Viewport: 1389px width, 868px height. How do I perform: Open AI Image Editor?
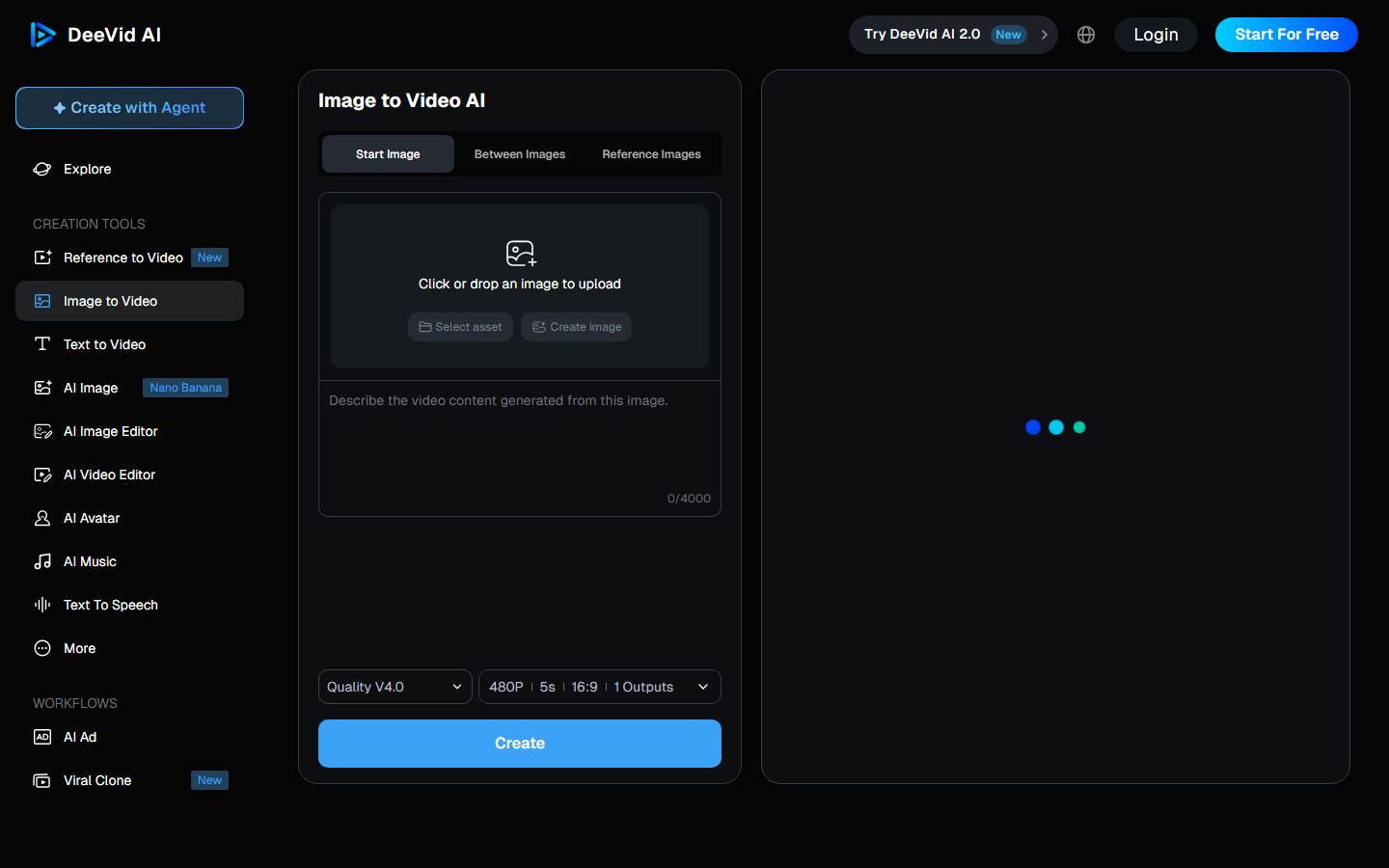(129, 431)
